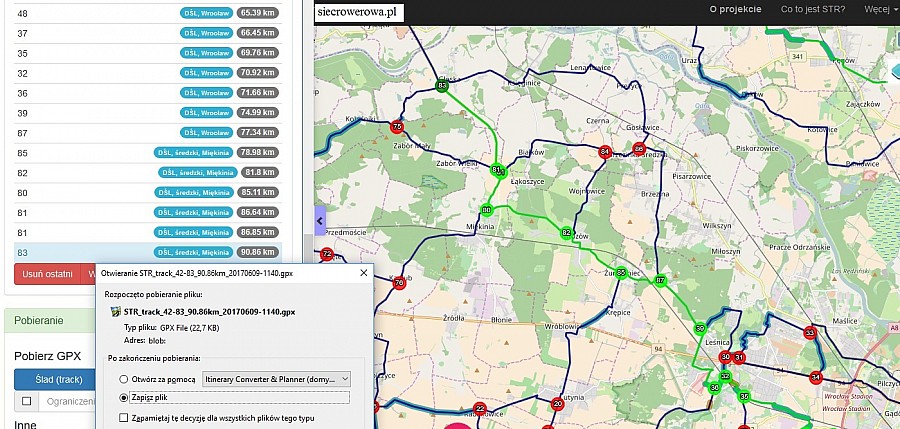Expand the 'Więcej' navigation dropdown
The image size is (900, 429).
click(x=876, y=9)
